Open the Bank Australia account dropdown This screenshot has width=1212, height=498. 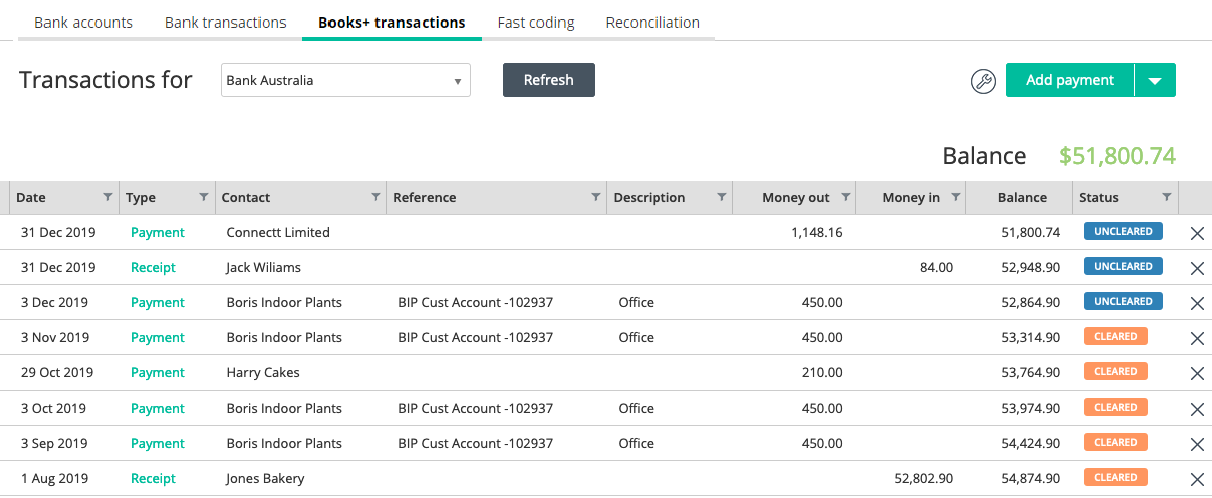(345, 81)
